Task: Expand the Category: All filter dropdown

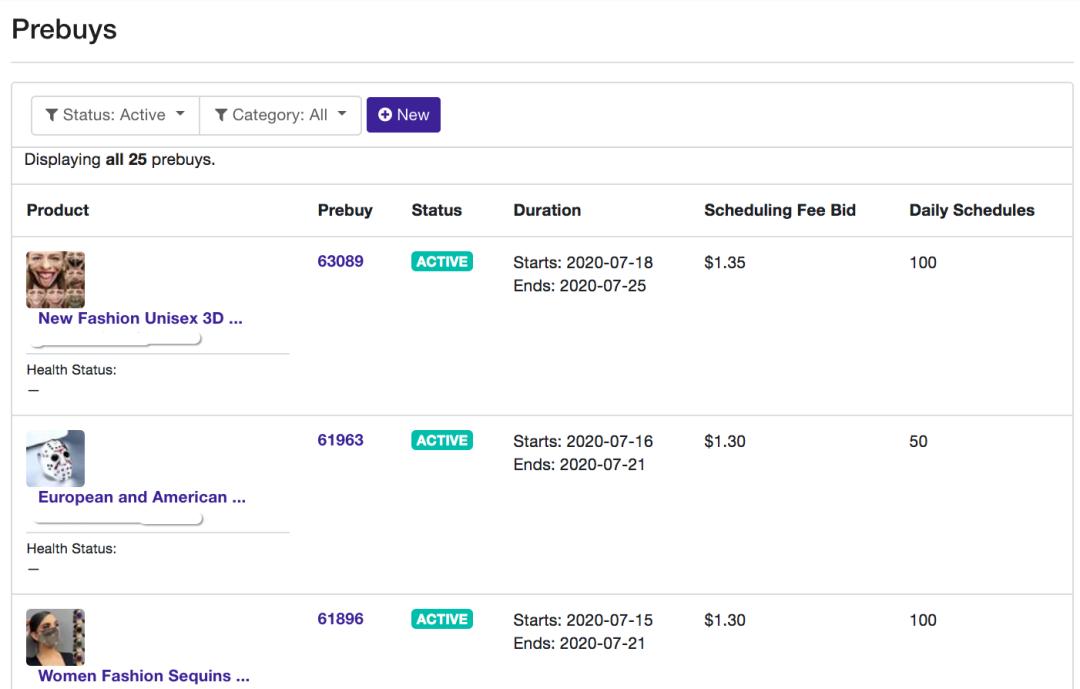Action: 280,115
